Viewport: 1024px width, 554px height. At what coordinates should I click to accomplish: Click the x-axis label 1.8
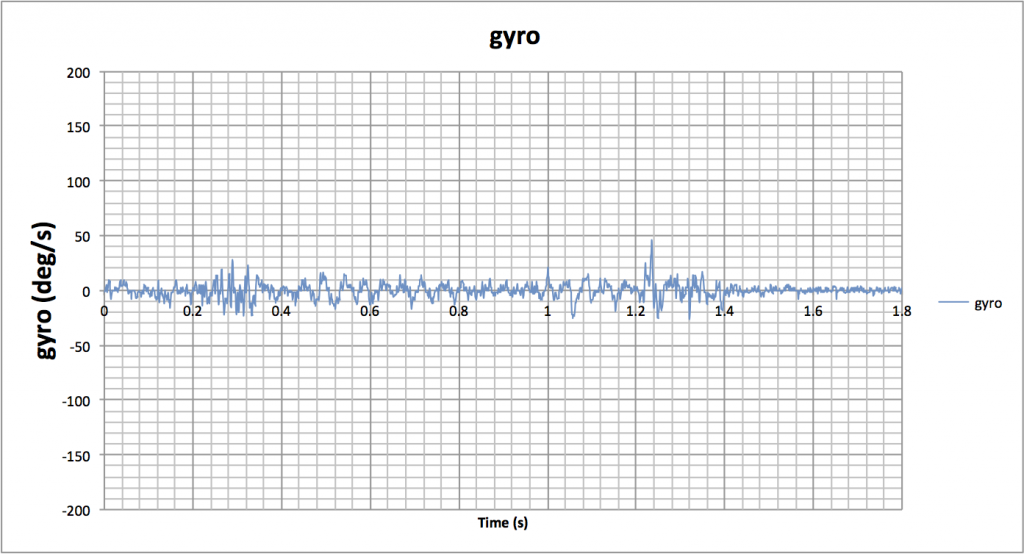click(x=902, y=312)
